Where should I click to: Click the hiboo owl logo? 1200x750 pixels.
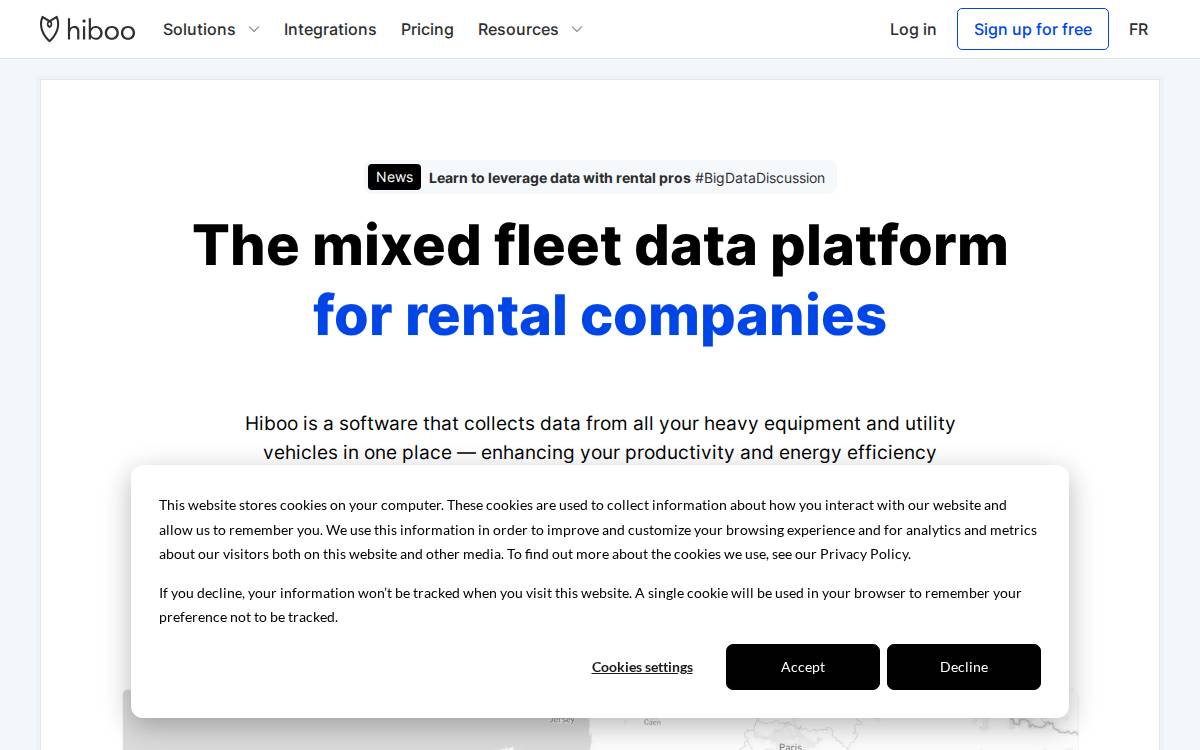tap(87, 29)
